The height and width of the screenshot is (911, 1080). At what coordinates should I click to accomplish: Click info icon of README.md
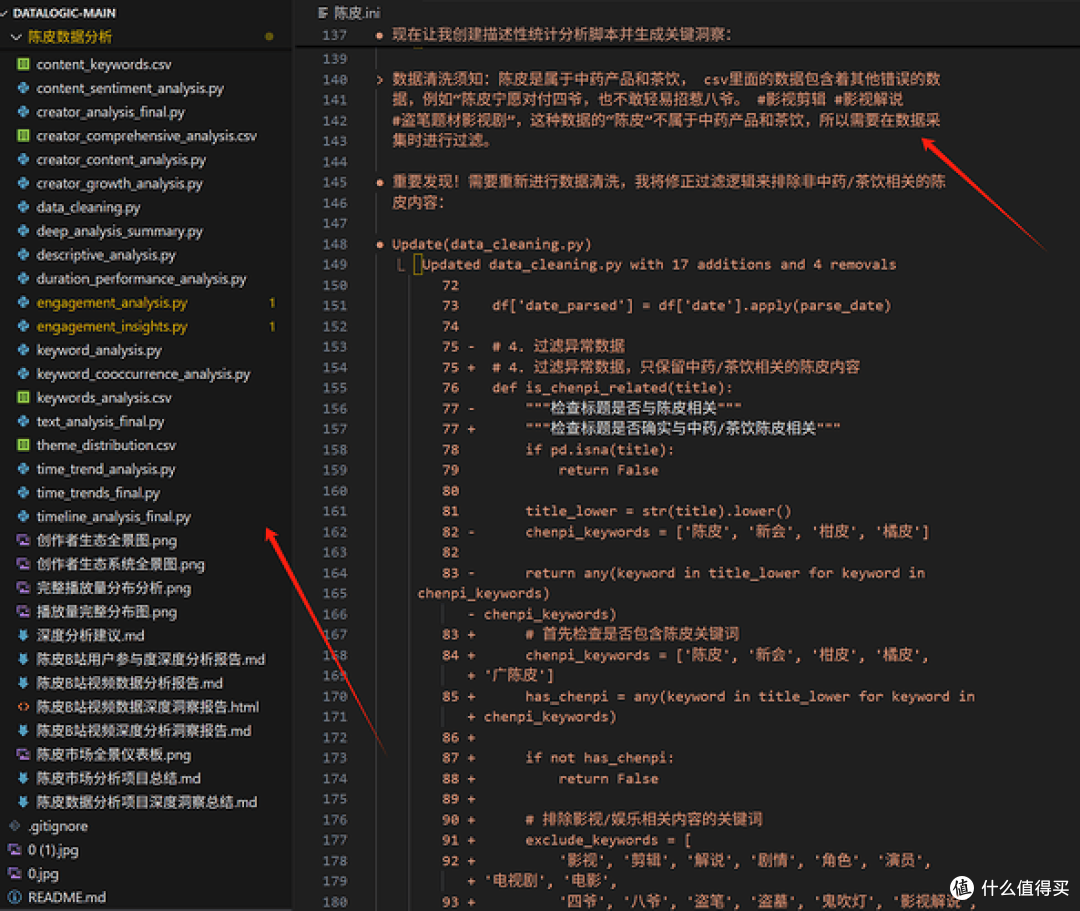click(14, 898)
